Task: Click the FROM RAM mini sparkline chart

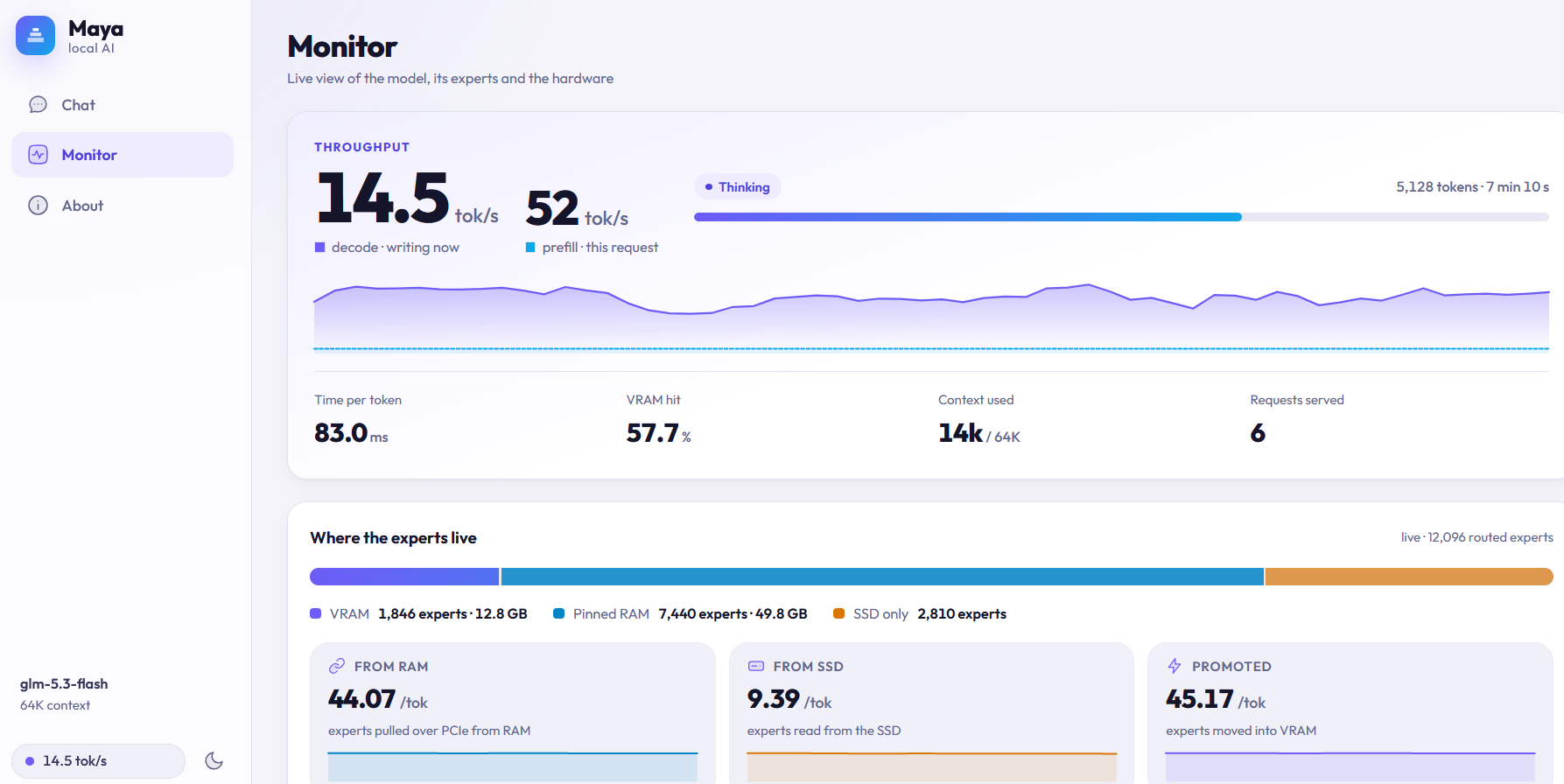Action: [x=513, y=766]
